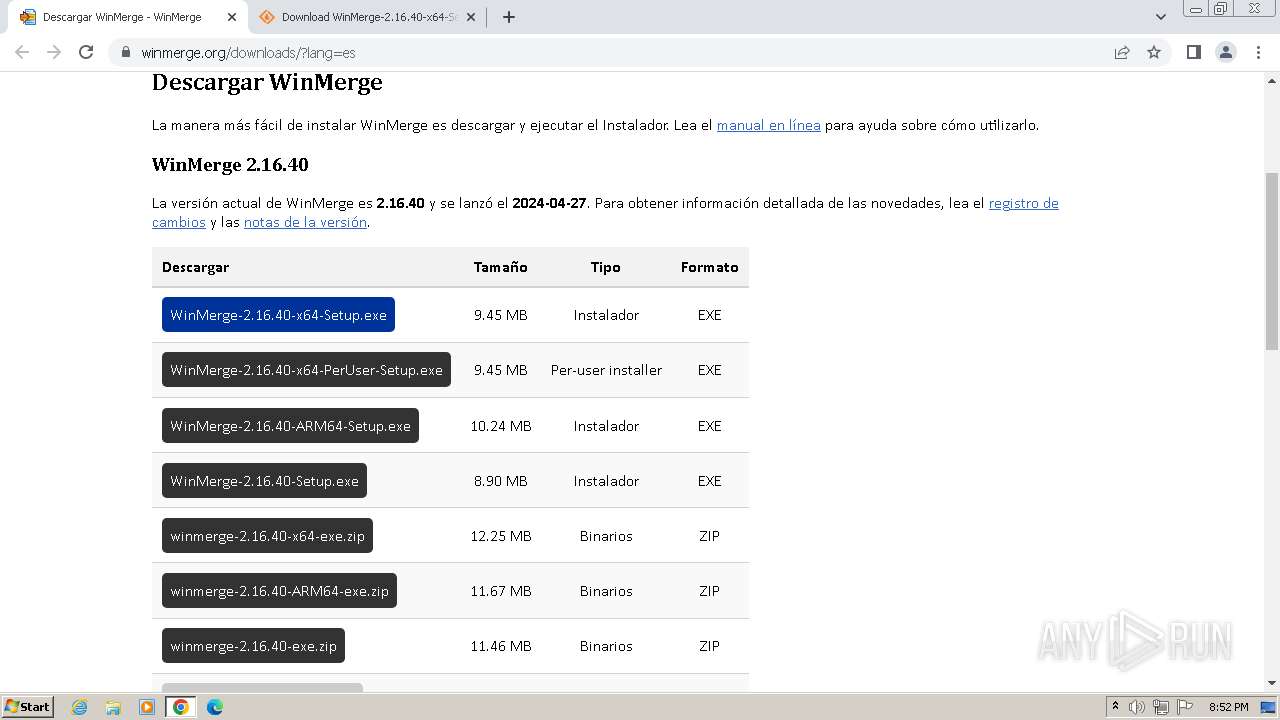Download WinMerge-2.16.40-Setup.exe 32-bit installer
Viewport: 1280px width, 720px height.
264,481
